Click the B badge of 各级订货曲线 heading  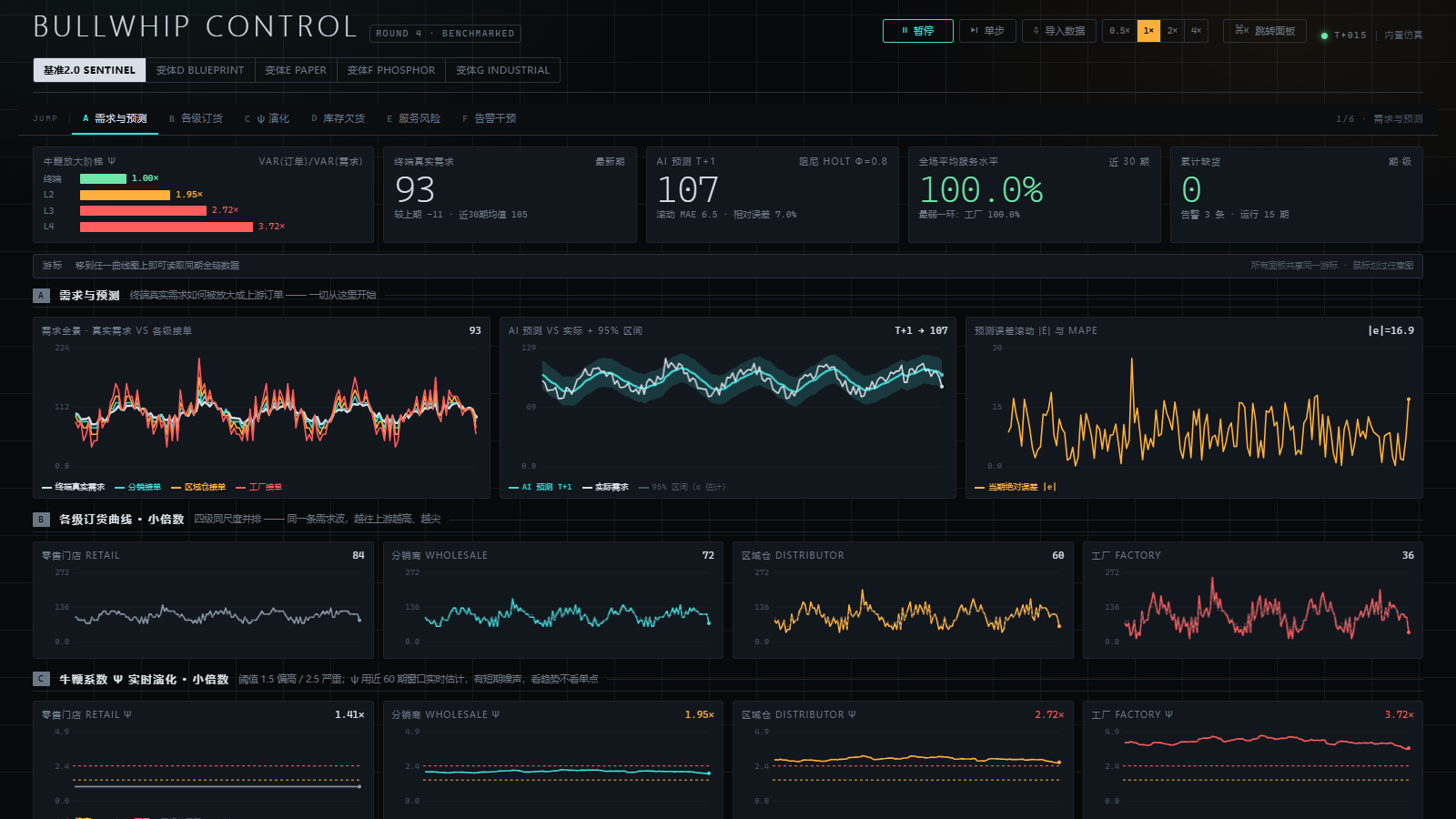[41, 519]
